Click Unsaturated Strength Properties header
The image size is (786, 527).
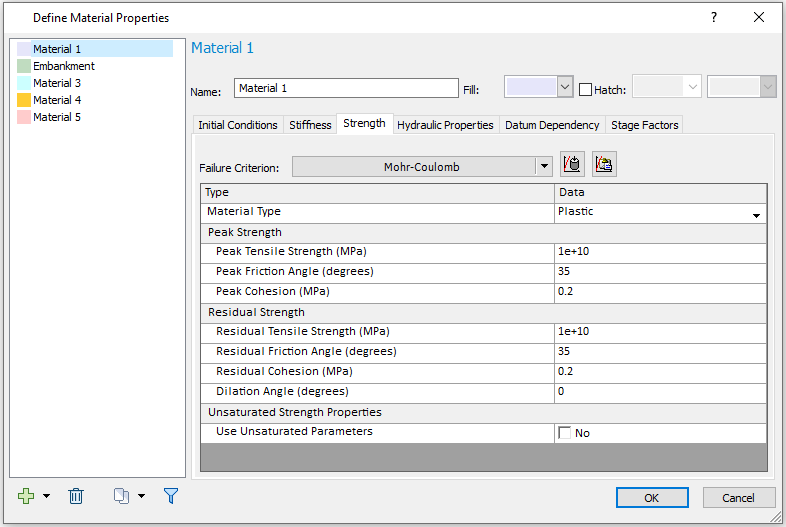click(x=484, y=412)
